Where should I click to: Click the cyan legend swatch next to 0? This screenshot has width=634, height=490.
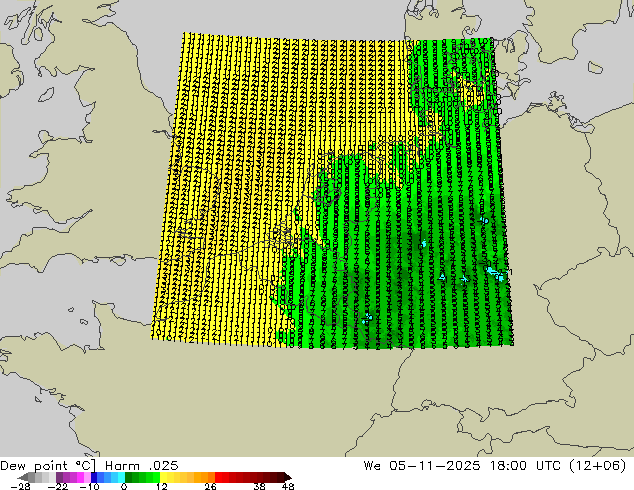(x=121, y=477)
